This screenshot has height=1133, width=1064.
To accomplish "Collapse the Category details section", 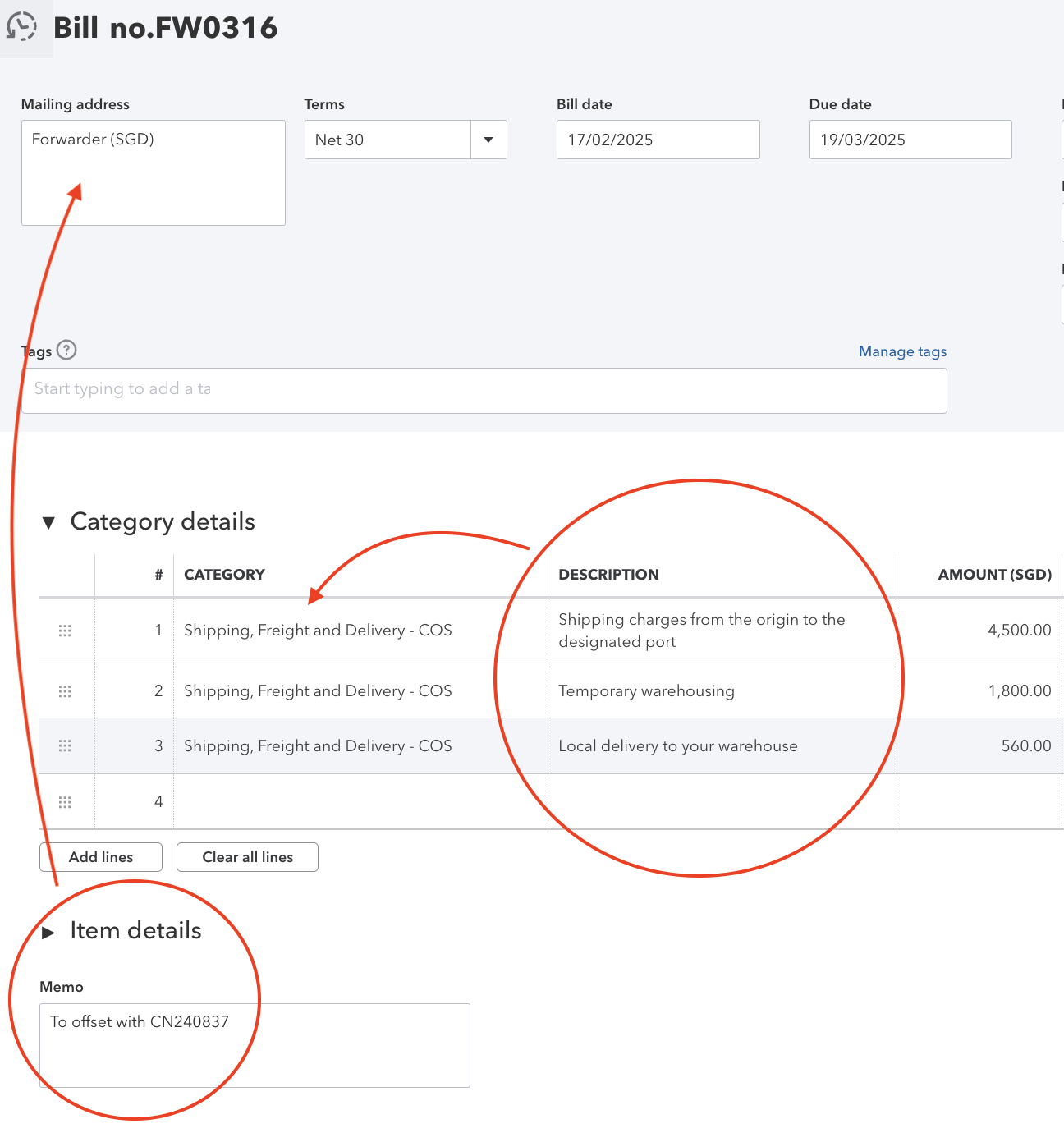I will 50,521.
